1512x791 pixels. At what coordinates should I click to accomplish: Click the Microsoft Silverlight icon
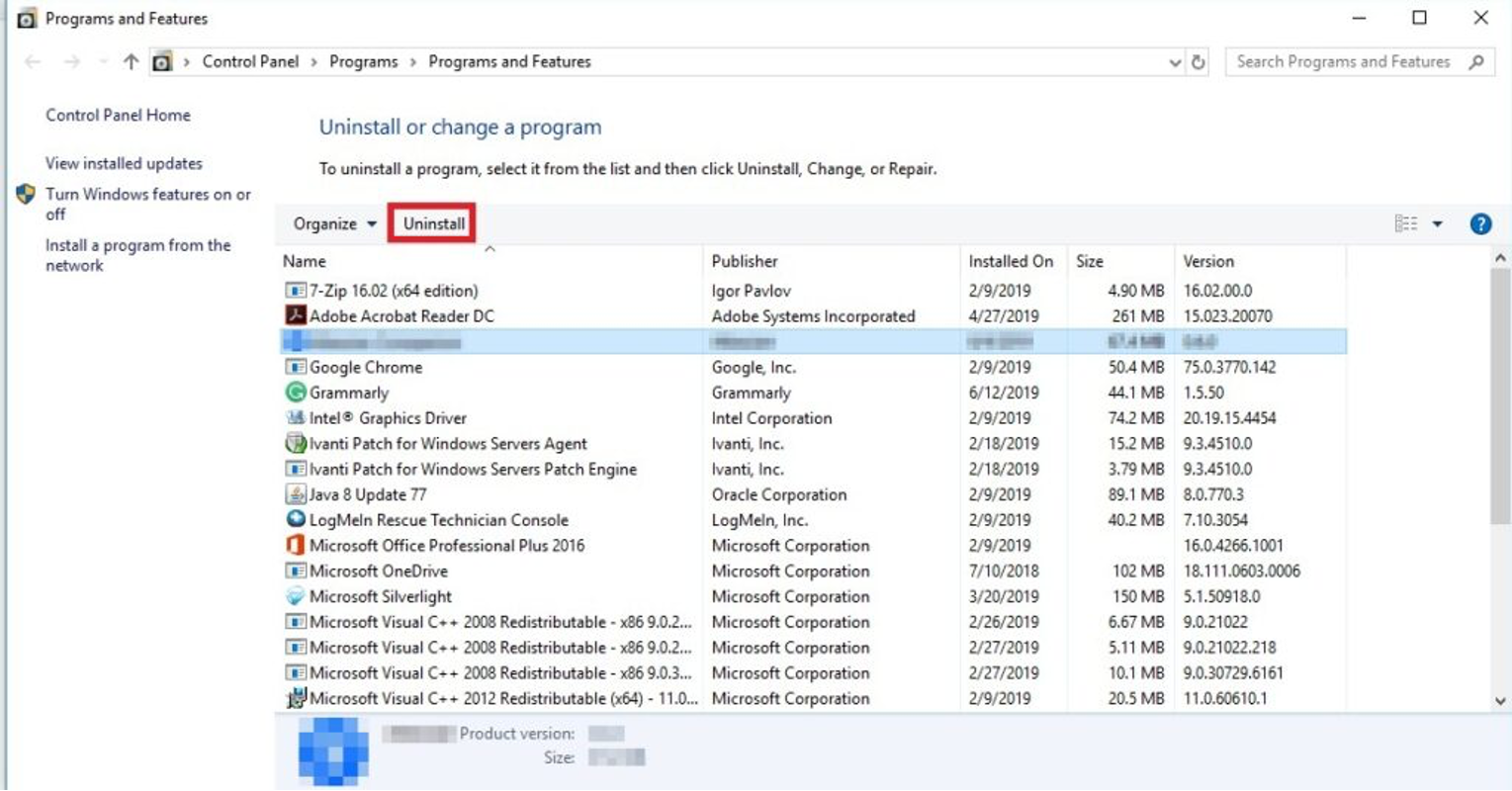click(295, 597)
